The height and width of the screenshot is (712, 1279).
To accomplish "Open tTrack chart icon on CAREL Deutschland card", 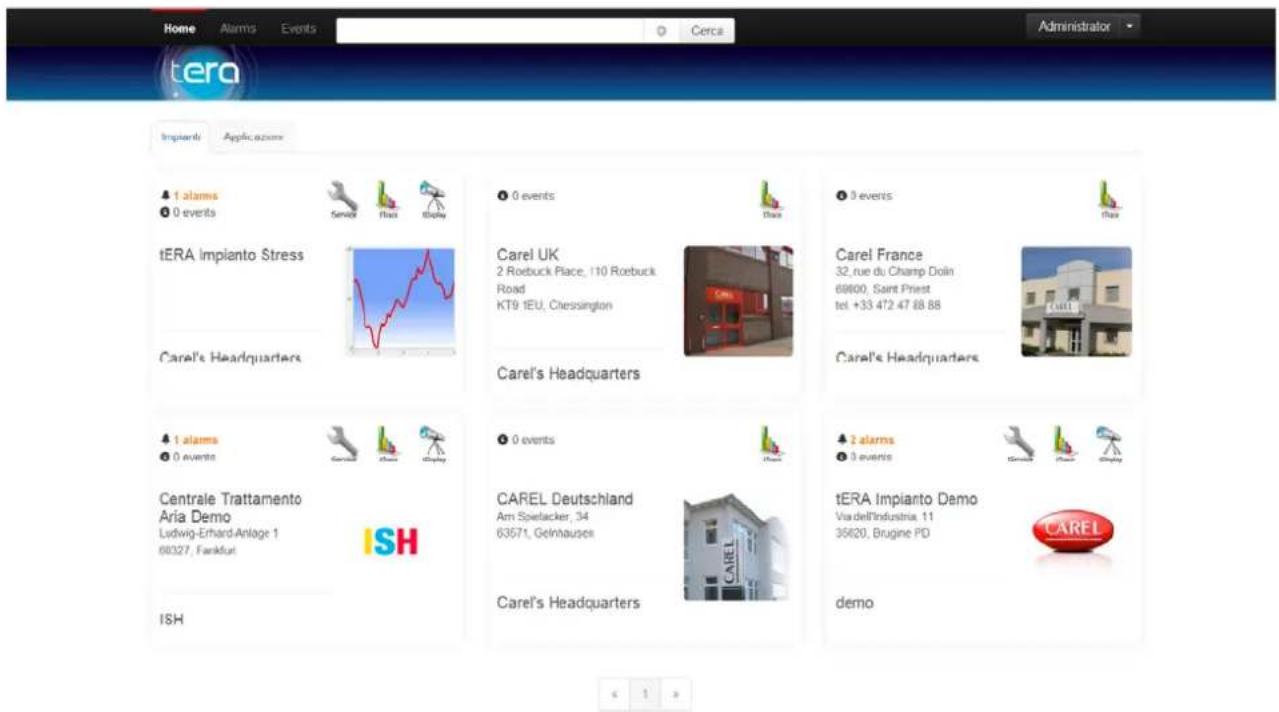I will point(771,443).
